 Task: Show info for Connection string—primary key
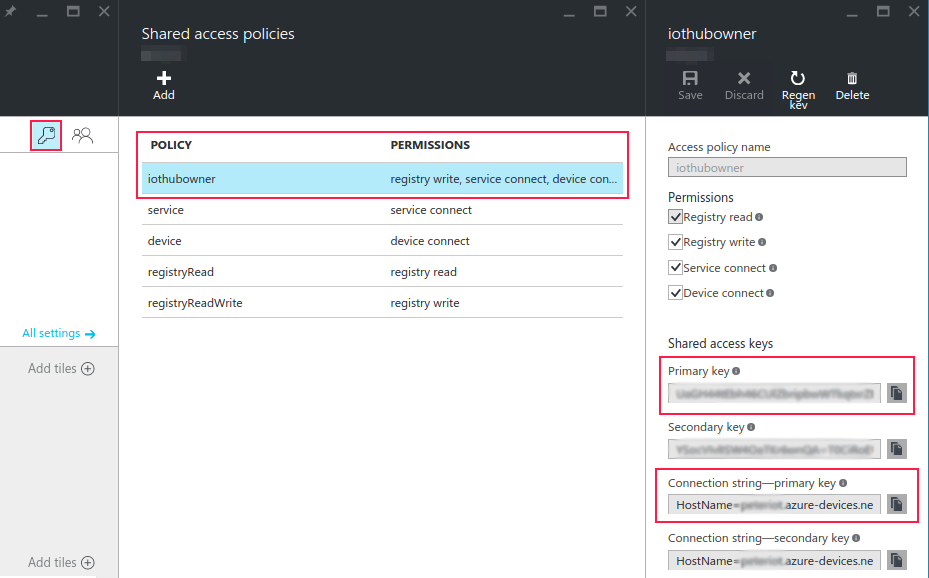[843, 483]
